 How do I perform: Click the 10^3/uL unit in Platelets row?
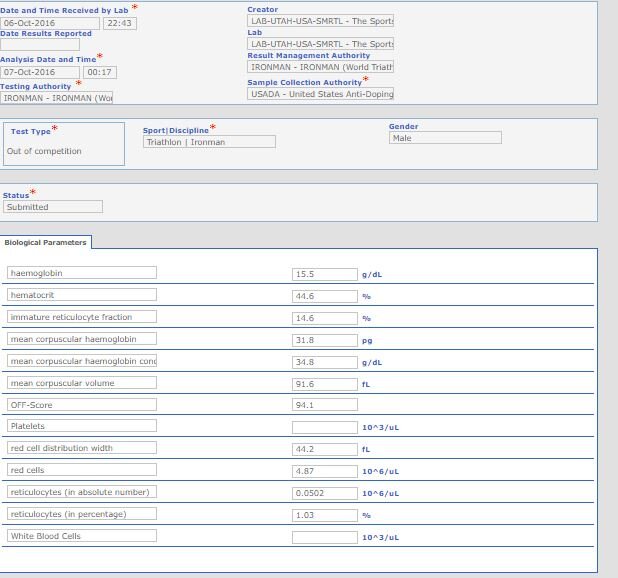coord(380,427)
